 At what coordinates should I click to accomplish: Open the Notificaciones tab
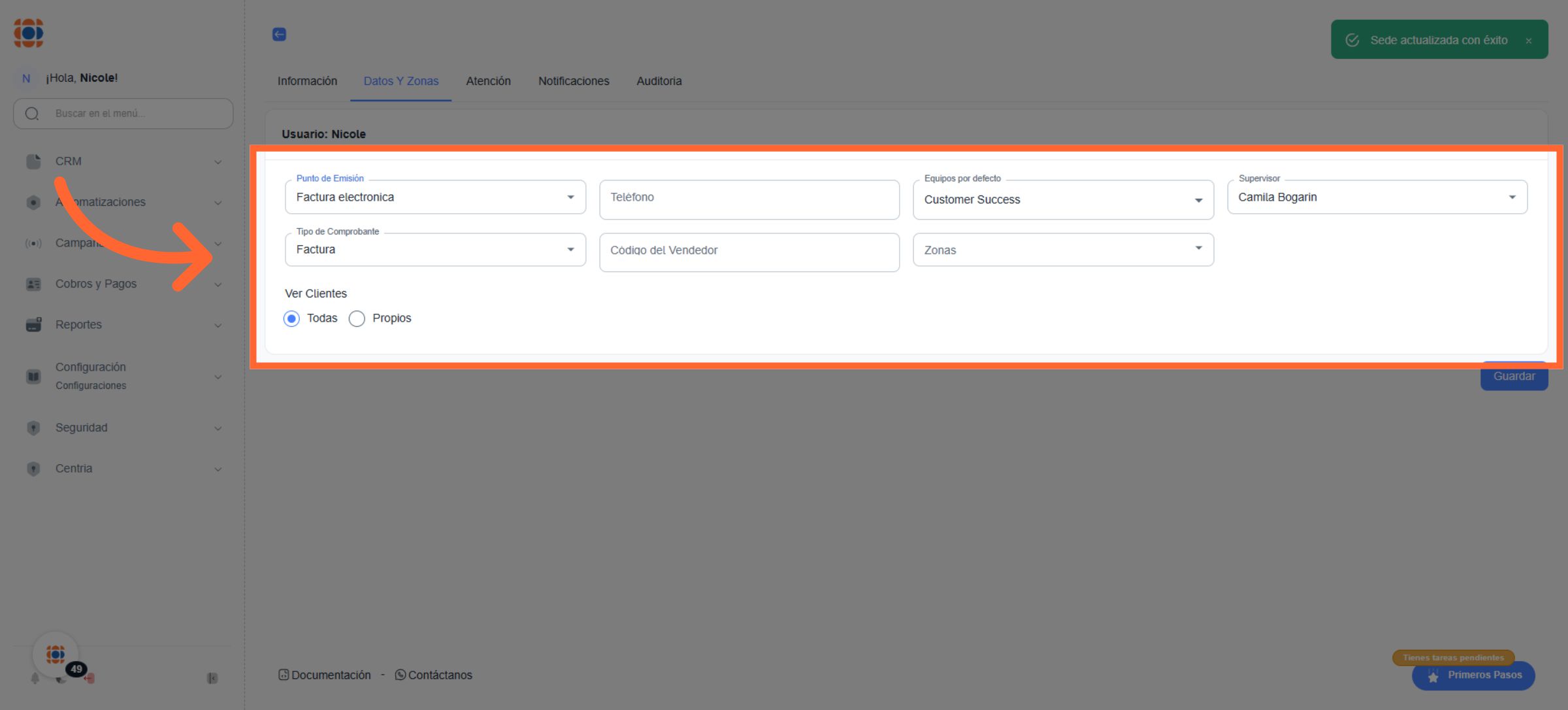tap(573, 81)
